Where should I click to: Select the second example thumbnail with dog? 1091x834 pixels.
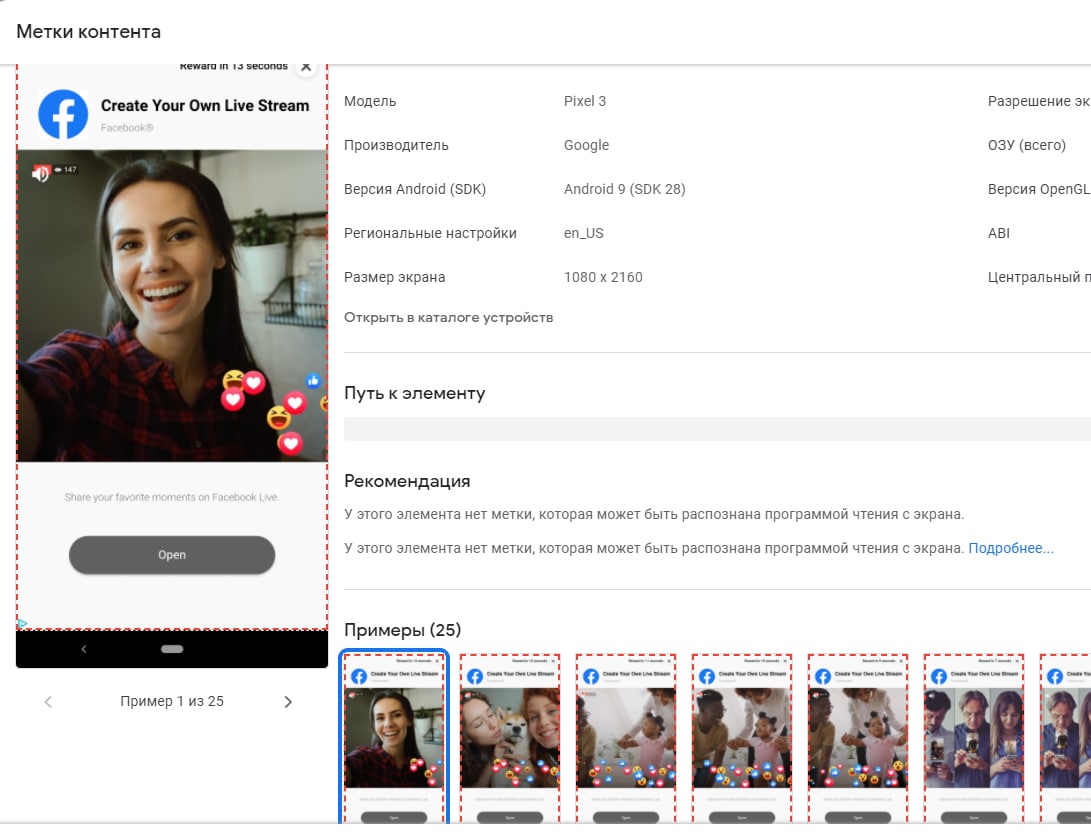(510, 738)
